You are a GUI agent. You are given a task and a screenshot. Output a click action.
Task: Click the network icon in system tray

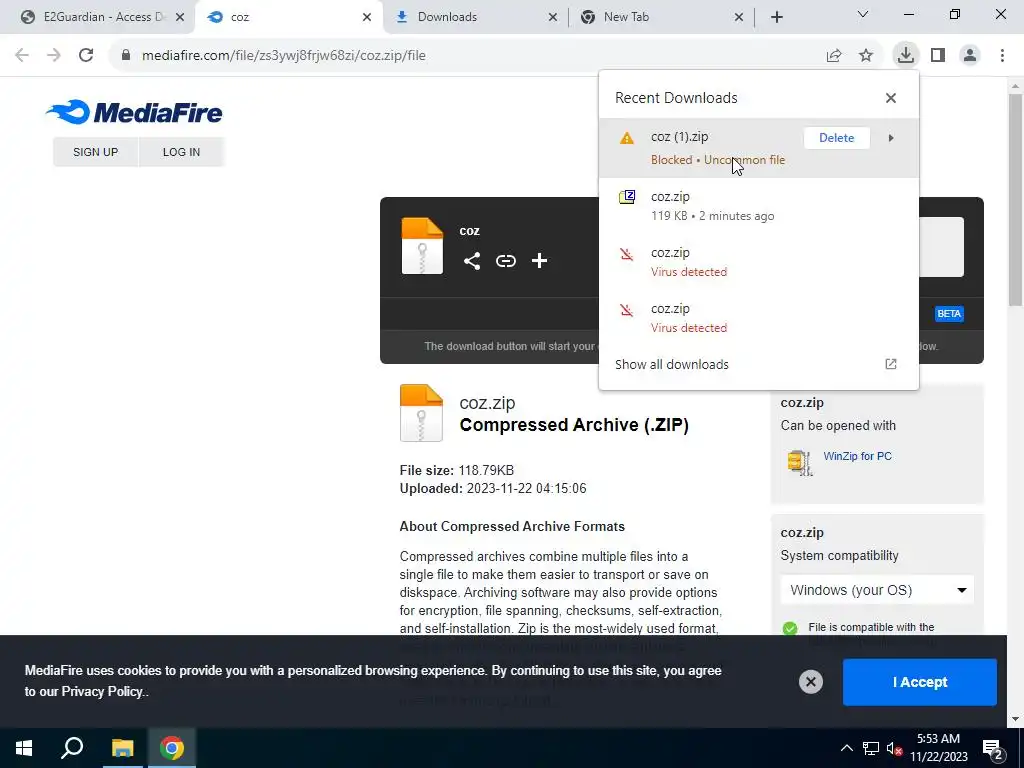point(871,748)
